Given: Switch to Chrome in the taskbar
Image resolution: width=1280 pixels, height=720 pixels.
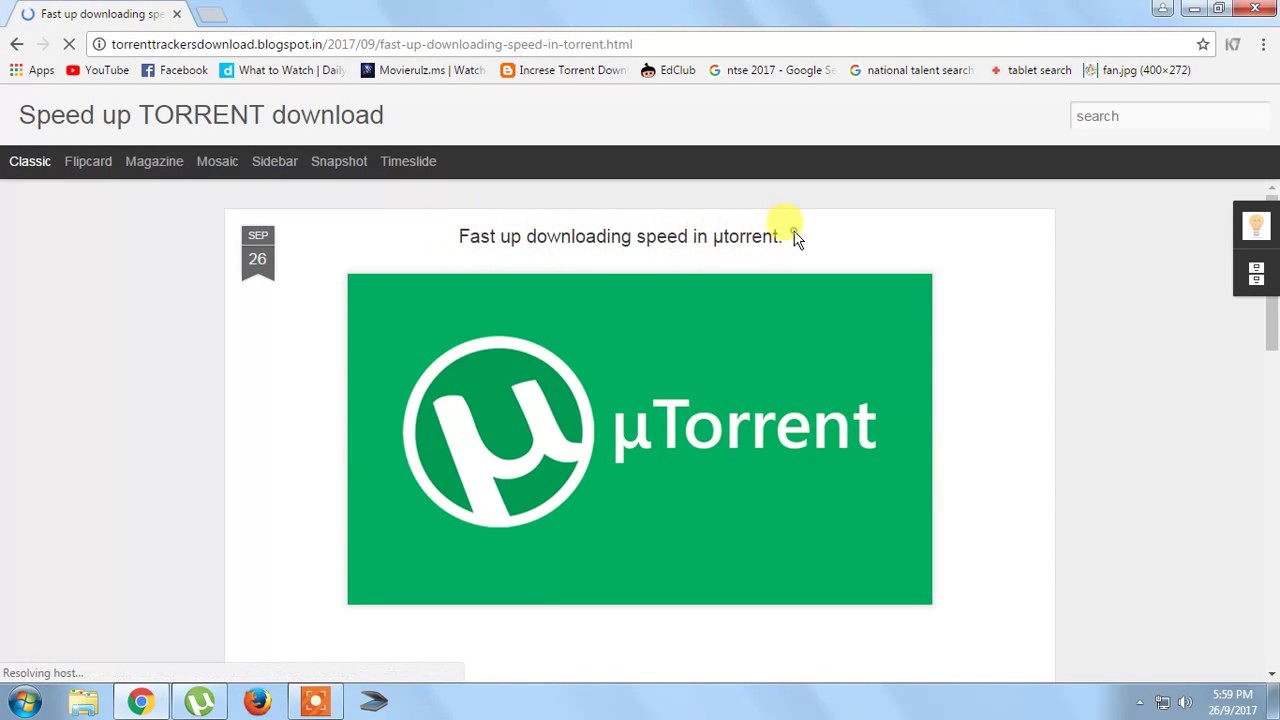Looking at the screenshot, I should click(141, 701).
